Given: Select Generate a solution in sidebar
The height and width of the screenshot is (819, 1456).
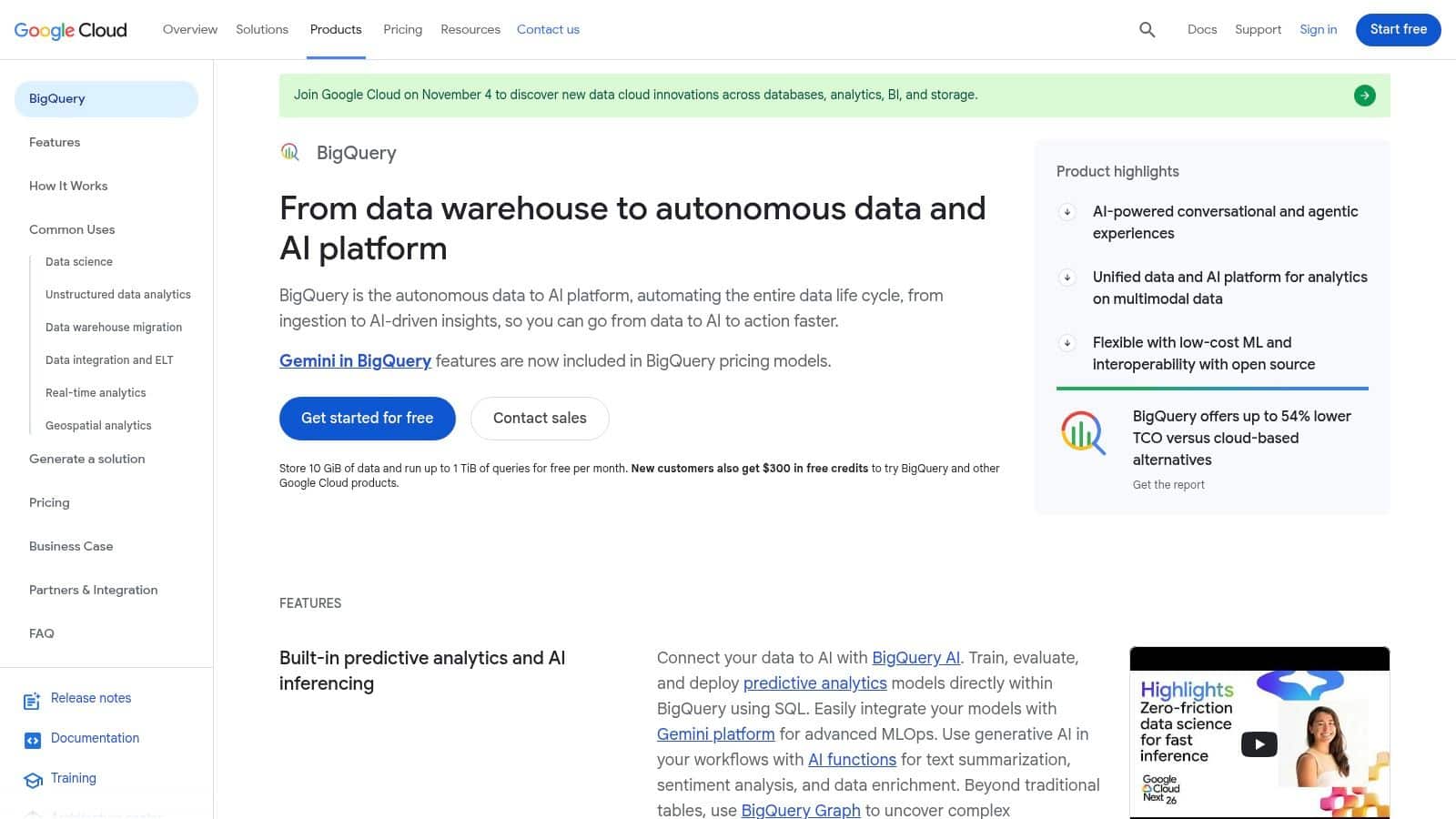Looking at the screenshot, I should point(87,459).
